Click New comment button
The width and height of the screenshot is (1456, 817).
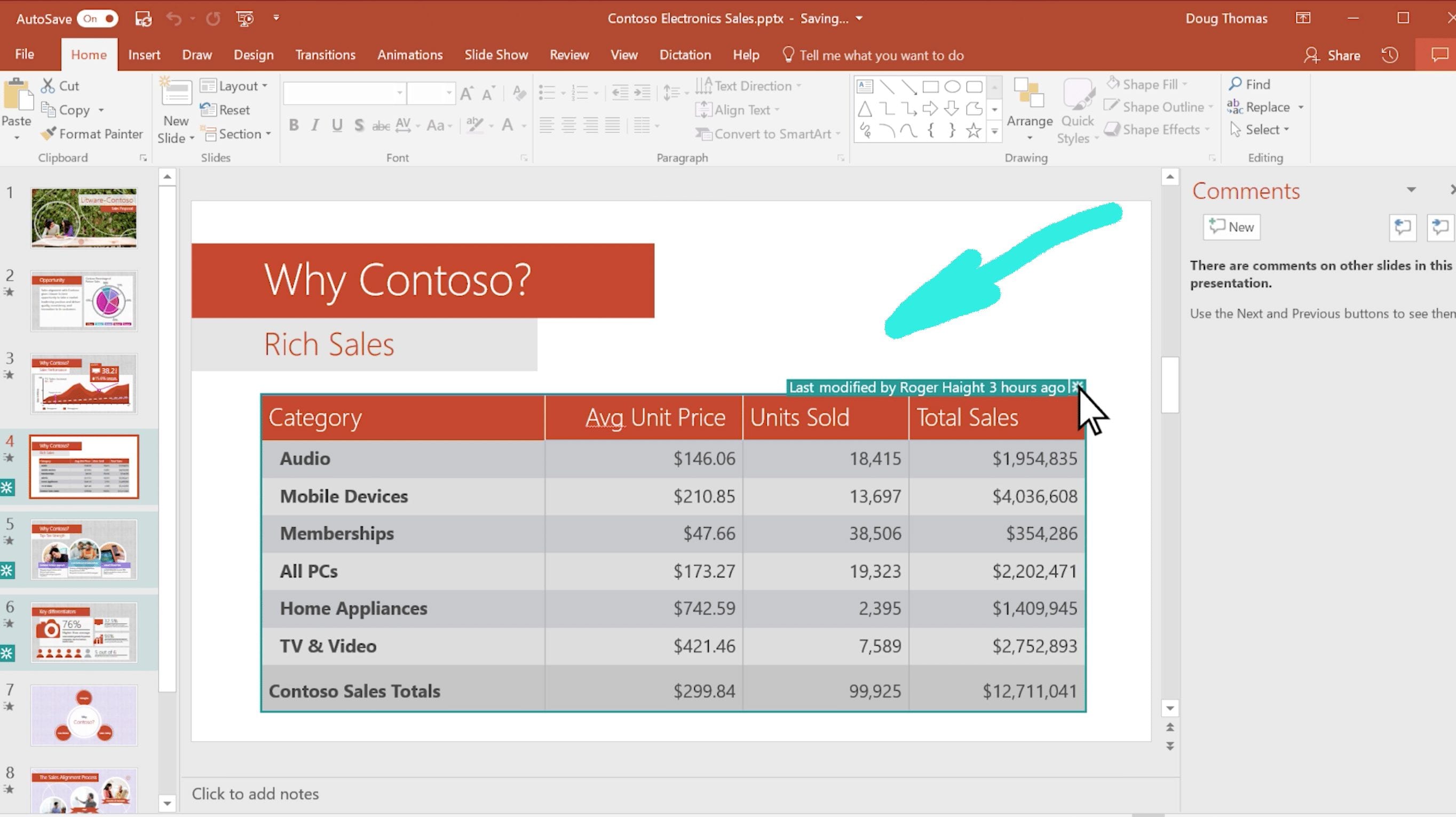point(1232,227)
